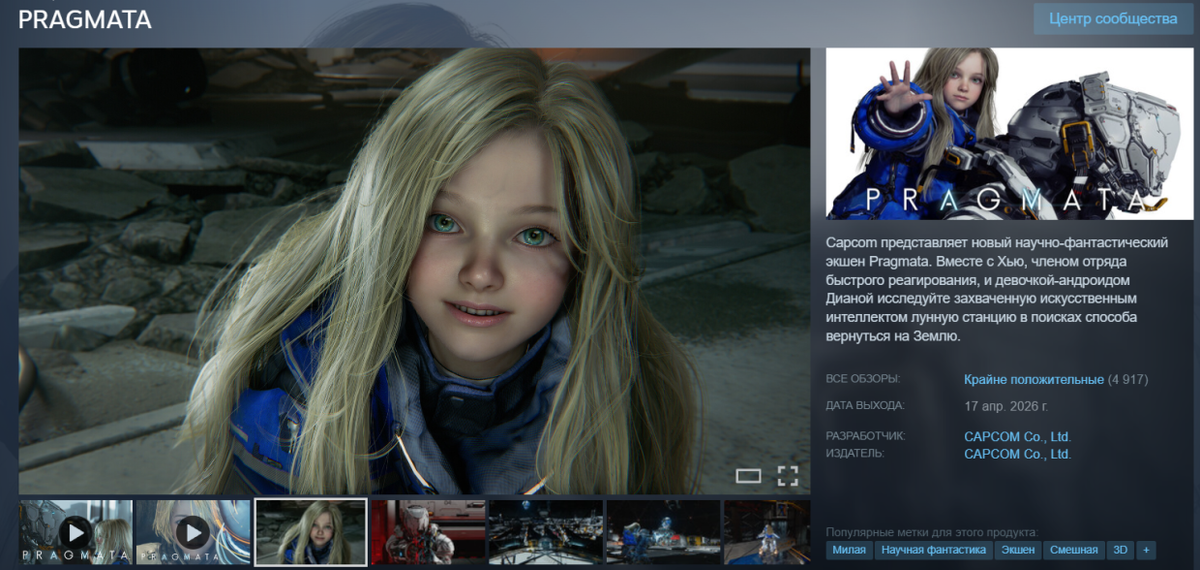Image resolution: width=1200 pixels, height=570 pixels.
Task: Select the highlighted girl close-up thumbnail
Action: (311, 532)
